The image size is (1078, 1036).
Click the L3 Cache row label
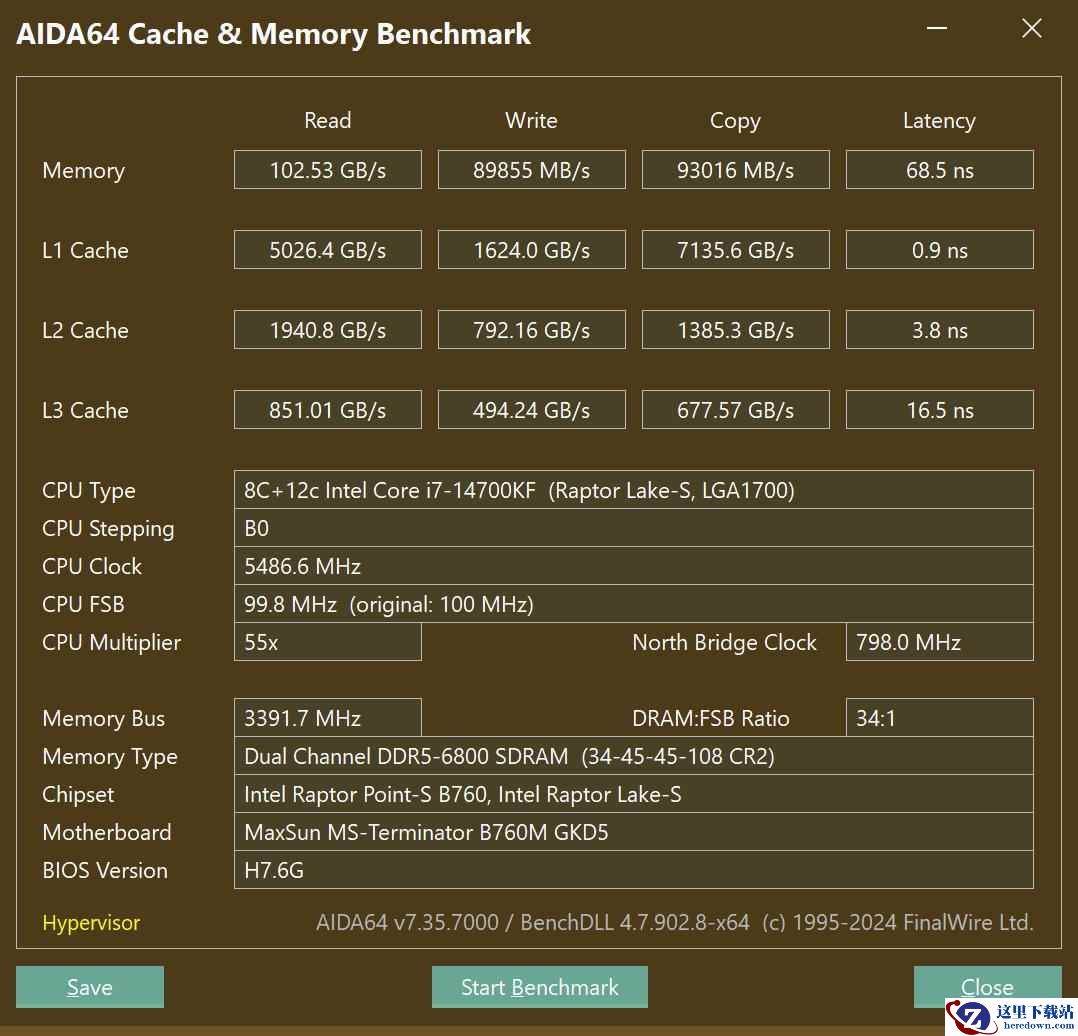[85, 410]
